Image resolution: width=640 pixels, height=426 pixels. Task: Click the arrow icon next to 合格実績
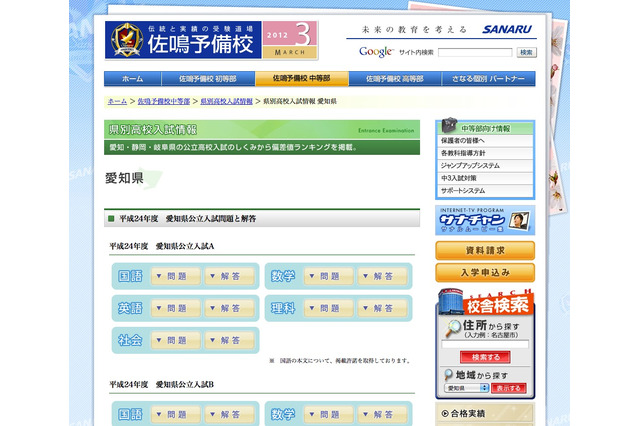pyautogui.click(x=445, y=414)
